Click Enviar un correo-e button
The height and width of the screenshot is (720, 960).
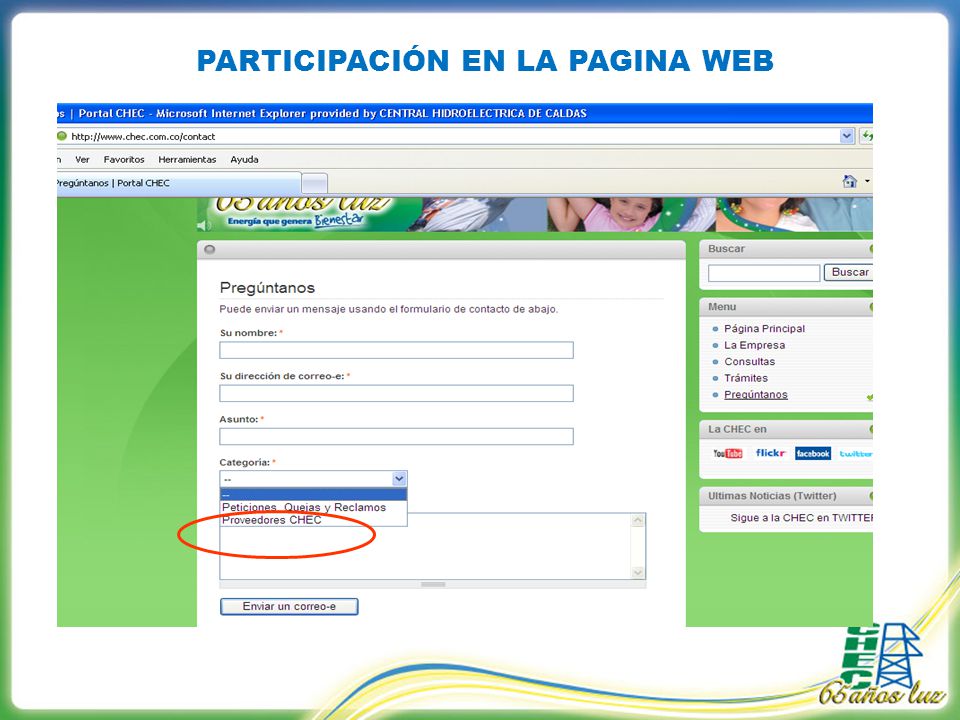coord(289,606)
